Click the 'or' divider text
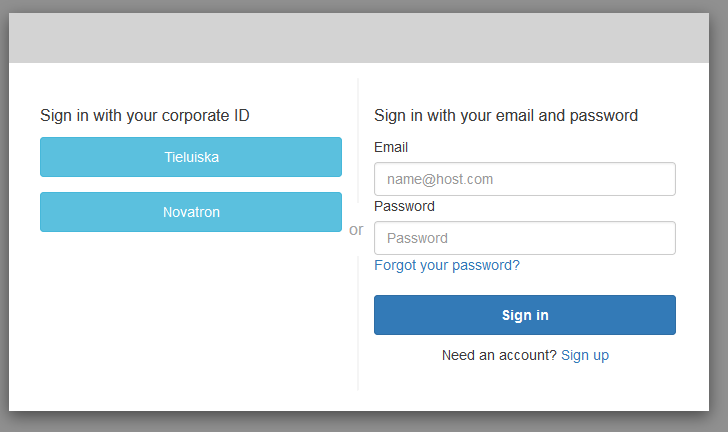Image resolution: width=728 pixels, height=432 pixels. tap(356, 230)
